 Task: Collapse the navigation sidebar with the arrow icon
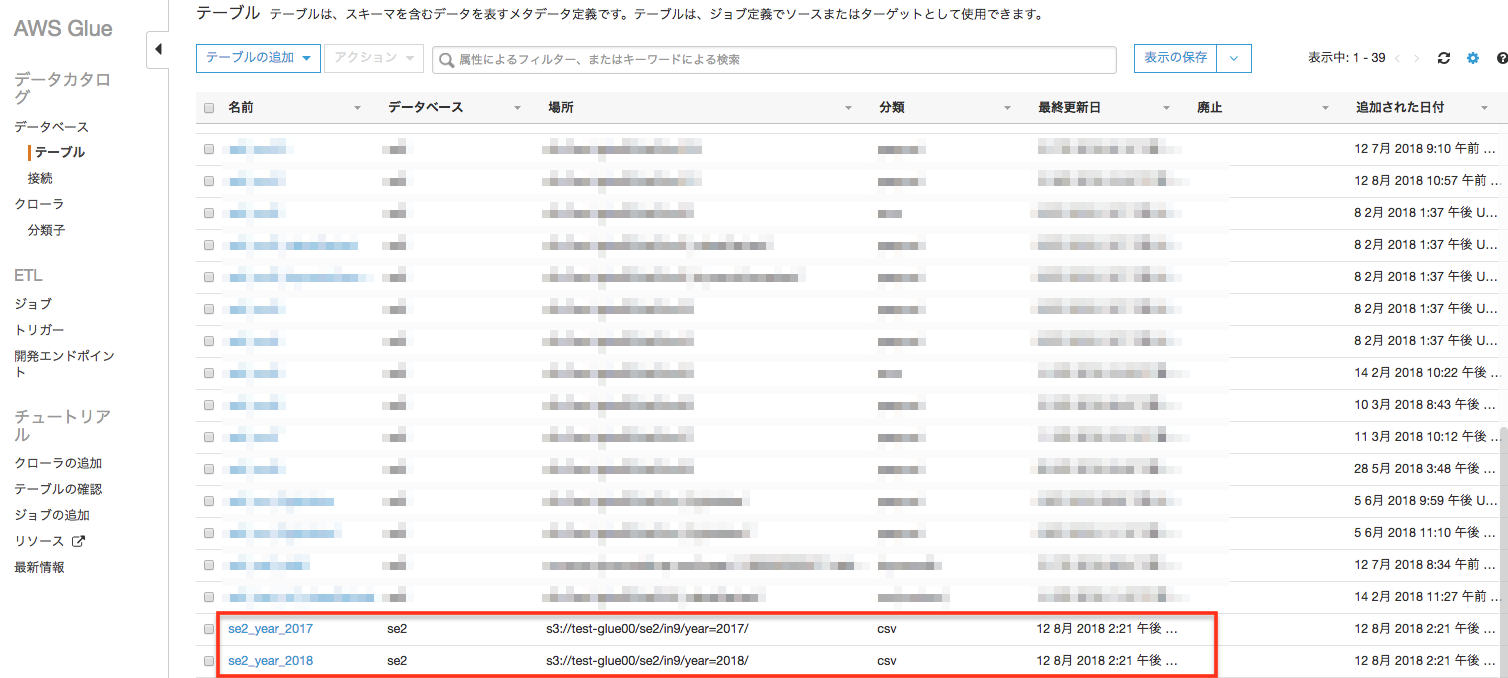[x=157, y=48]
